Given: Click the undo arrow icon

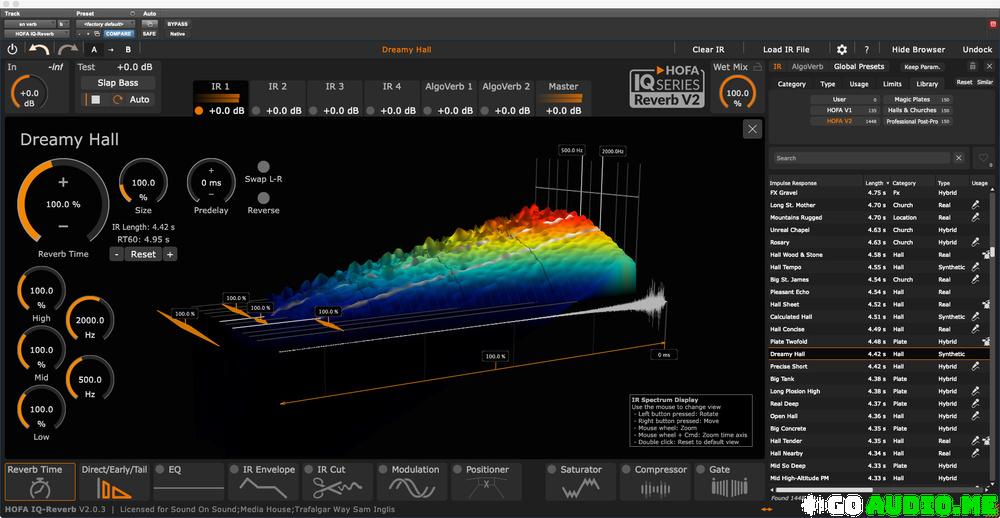Looking at the screenshot, I should point(40,49).
